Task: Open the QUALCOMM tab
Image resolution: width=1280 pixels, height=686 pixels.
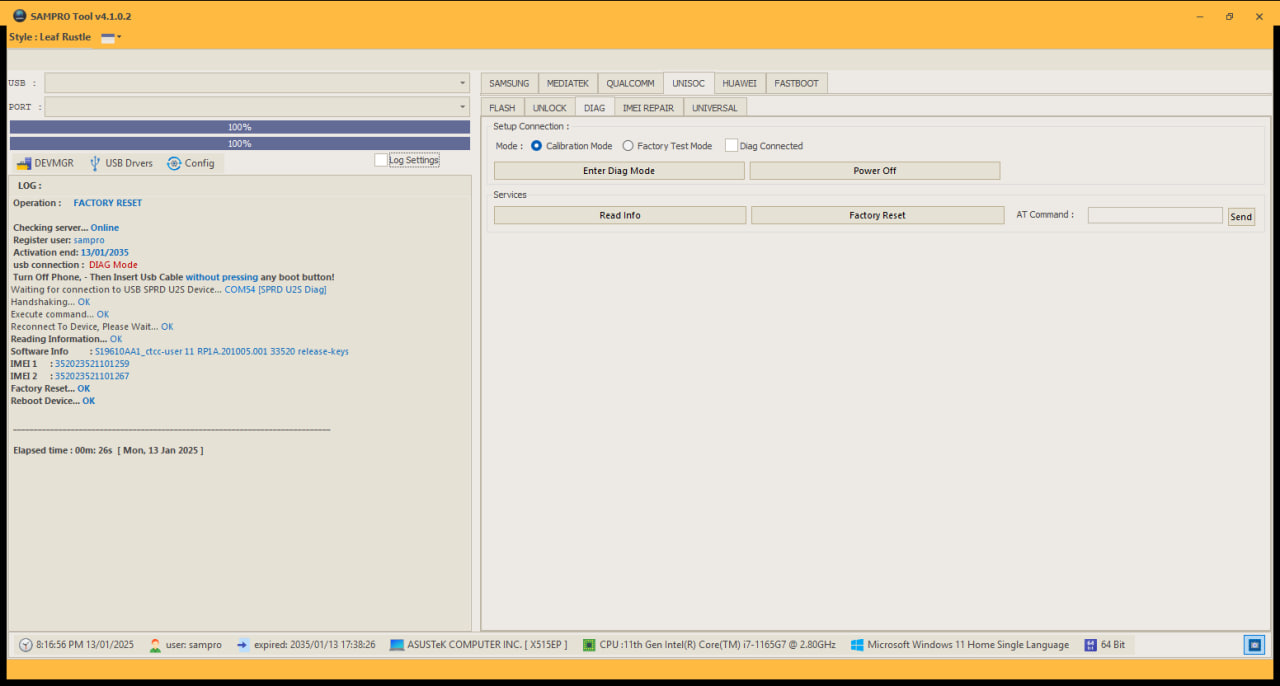Action: (630, 83)
